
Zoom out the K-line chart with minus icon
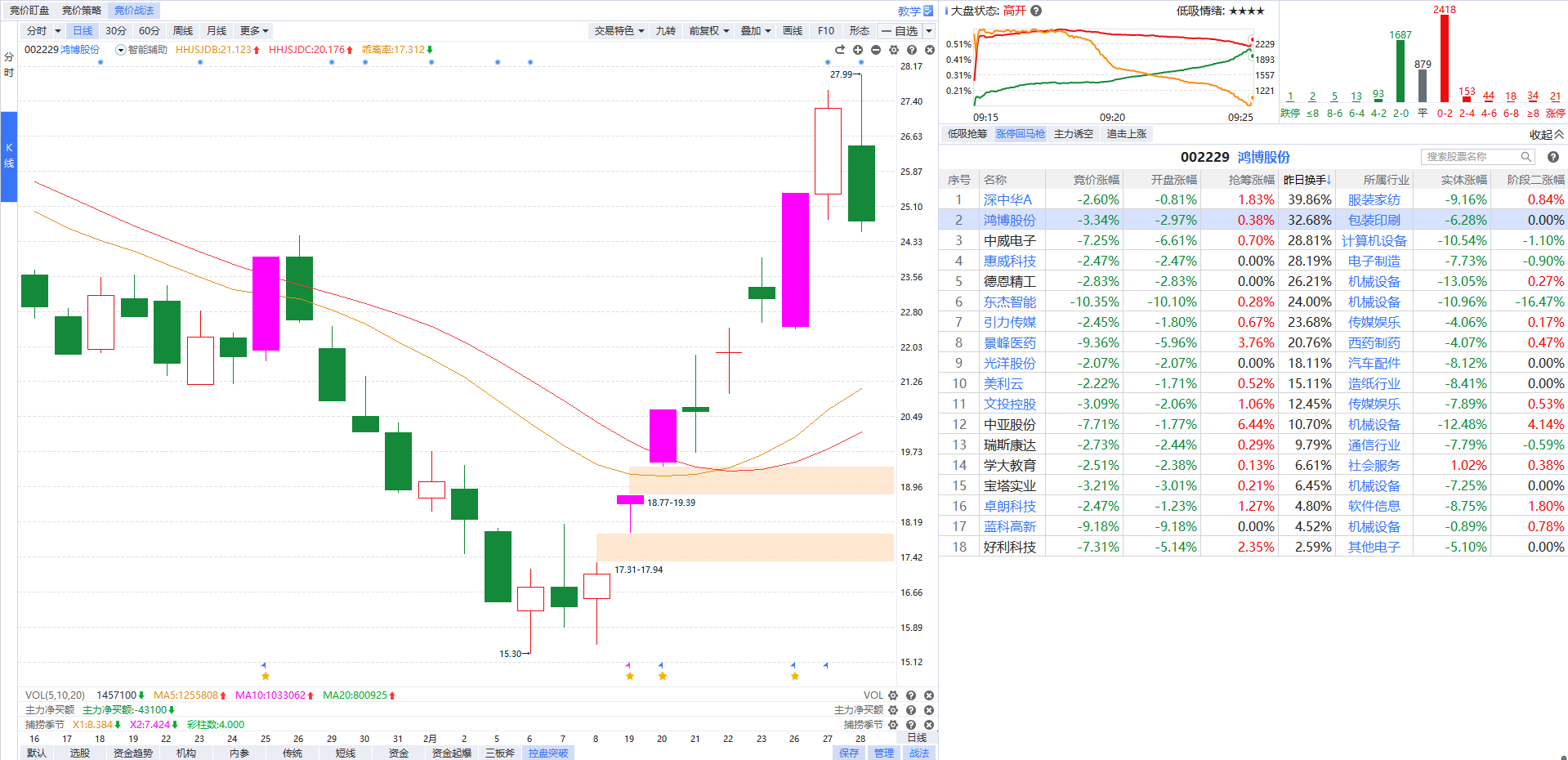click(x=876, y=50)
